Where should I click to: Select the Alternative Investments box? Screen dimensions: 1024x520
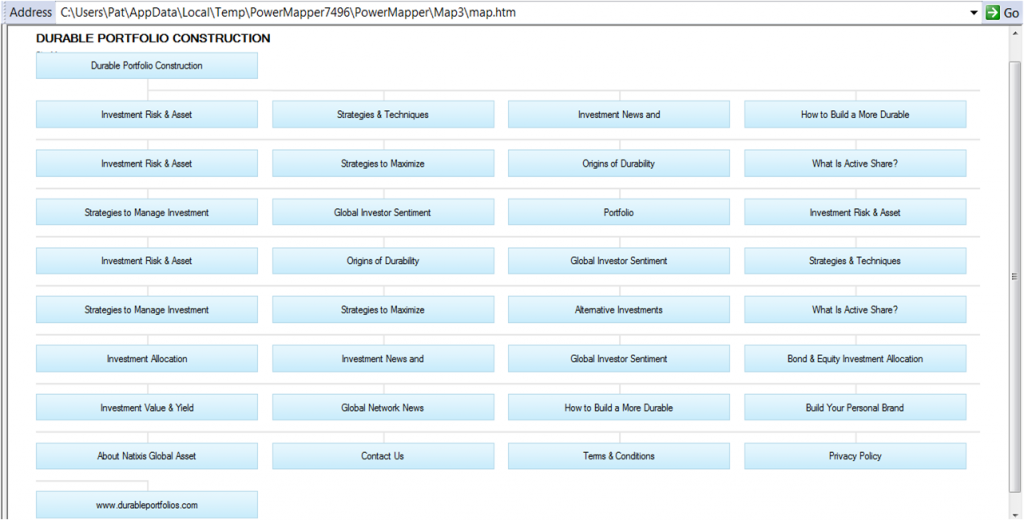pos(619,310)
